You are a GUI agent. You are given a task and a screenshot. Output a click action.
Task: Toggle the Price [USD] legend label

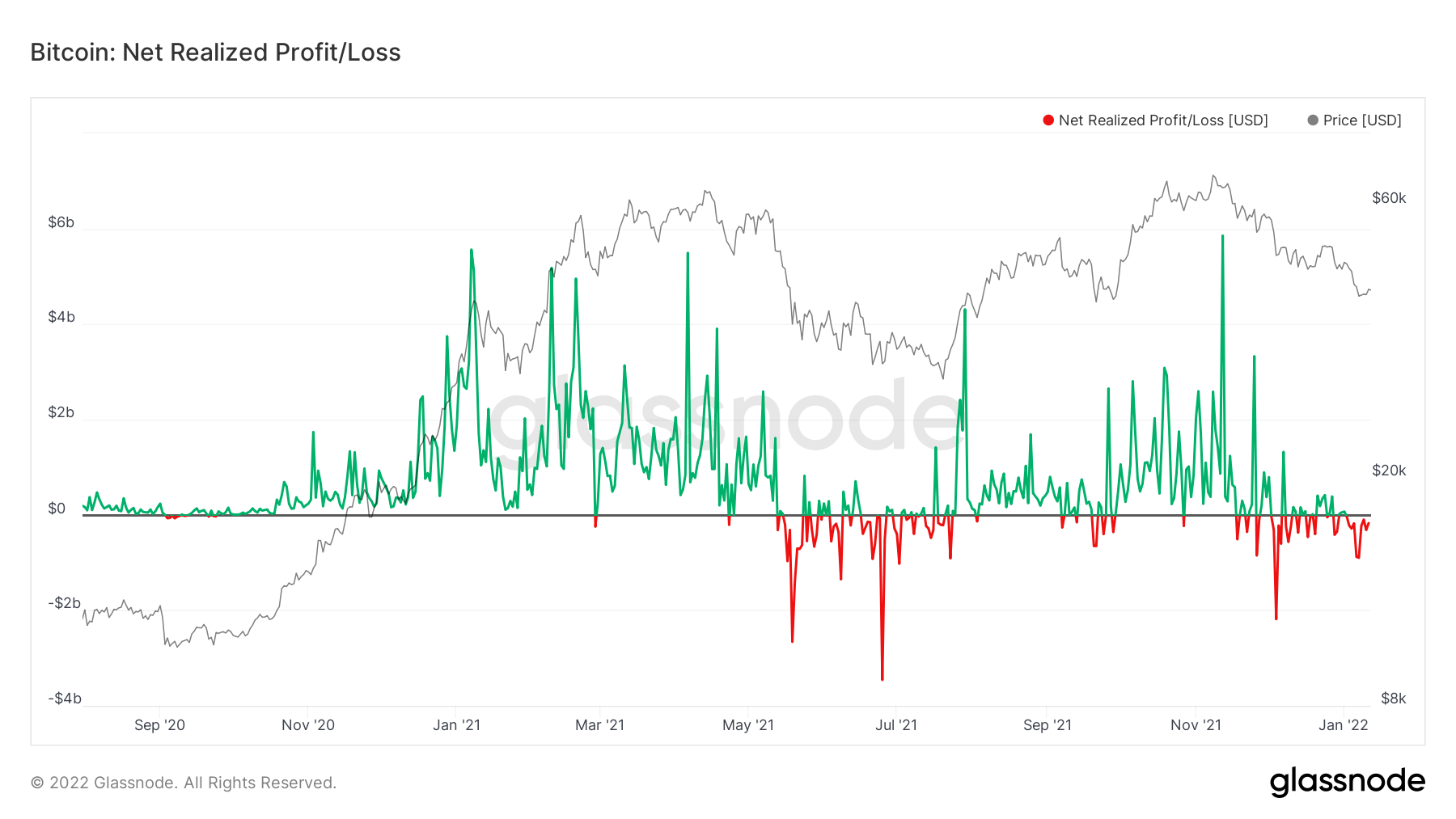click(1362, 120)
